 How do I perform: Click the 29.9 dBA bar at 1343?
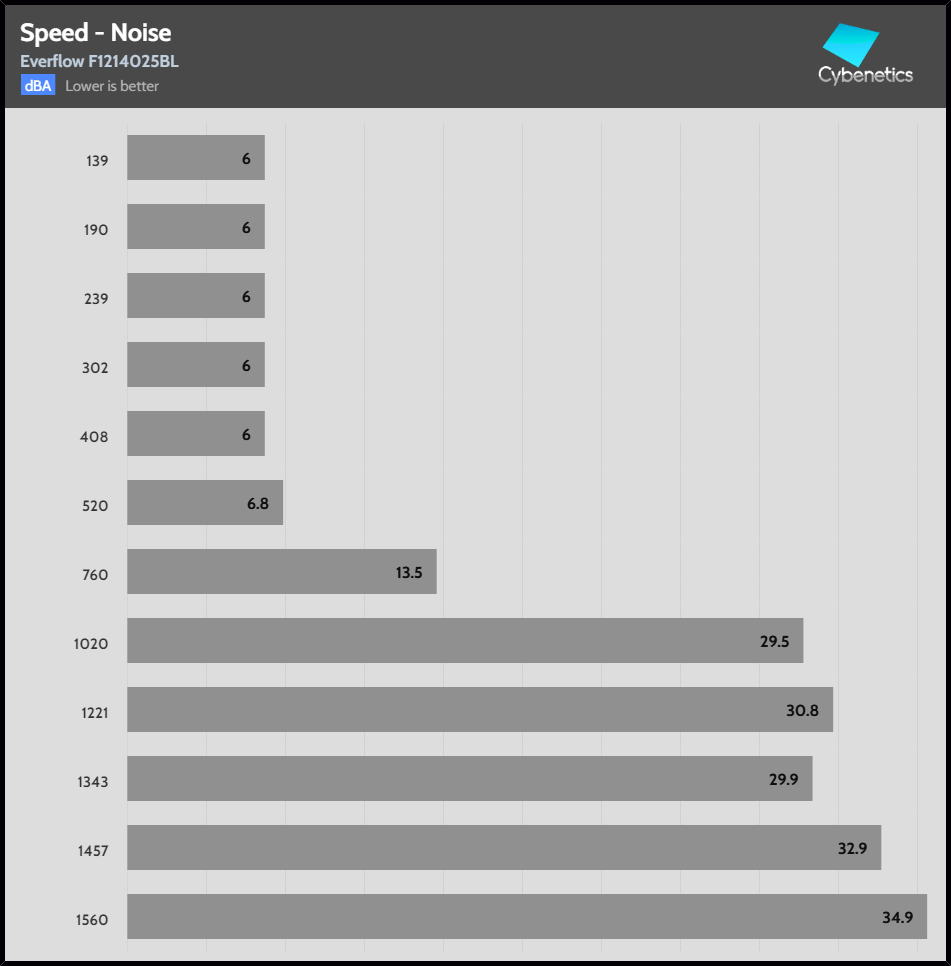pyautogui.click(x=469, y=779)
